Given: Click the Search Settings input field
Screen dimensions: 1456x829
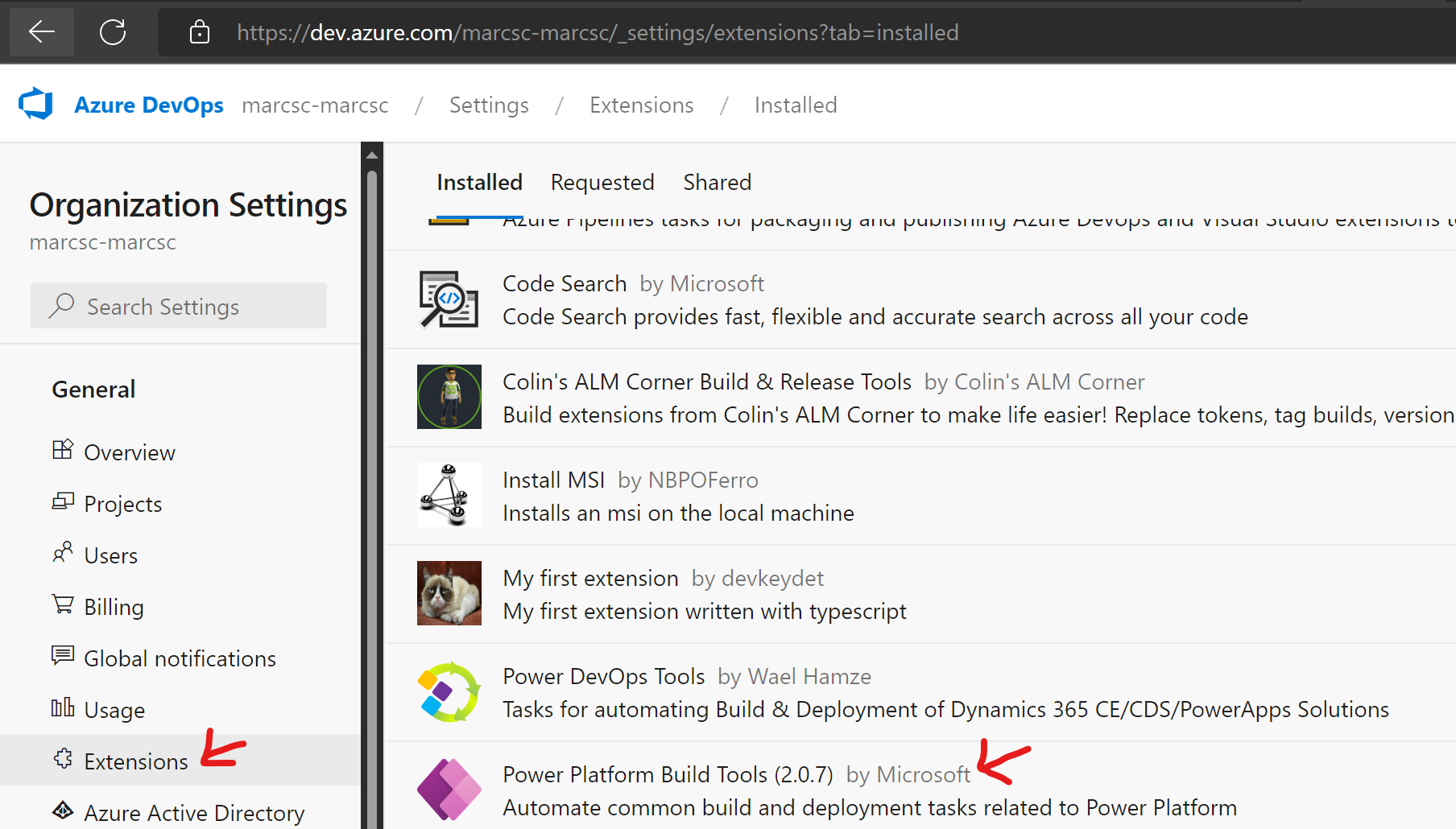Looking at the screenshot, I should click(178, 306).
